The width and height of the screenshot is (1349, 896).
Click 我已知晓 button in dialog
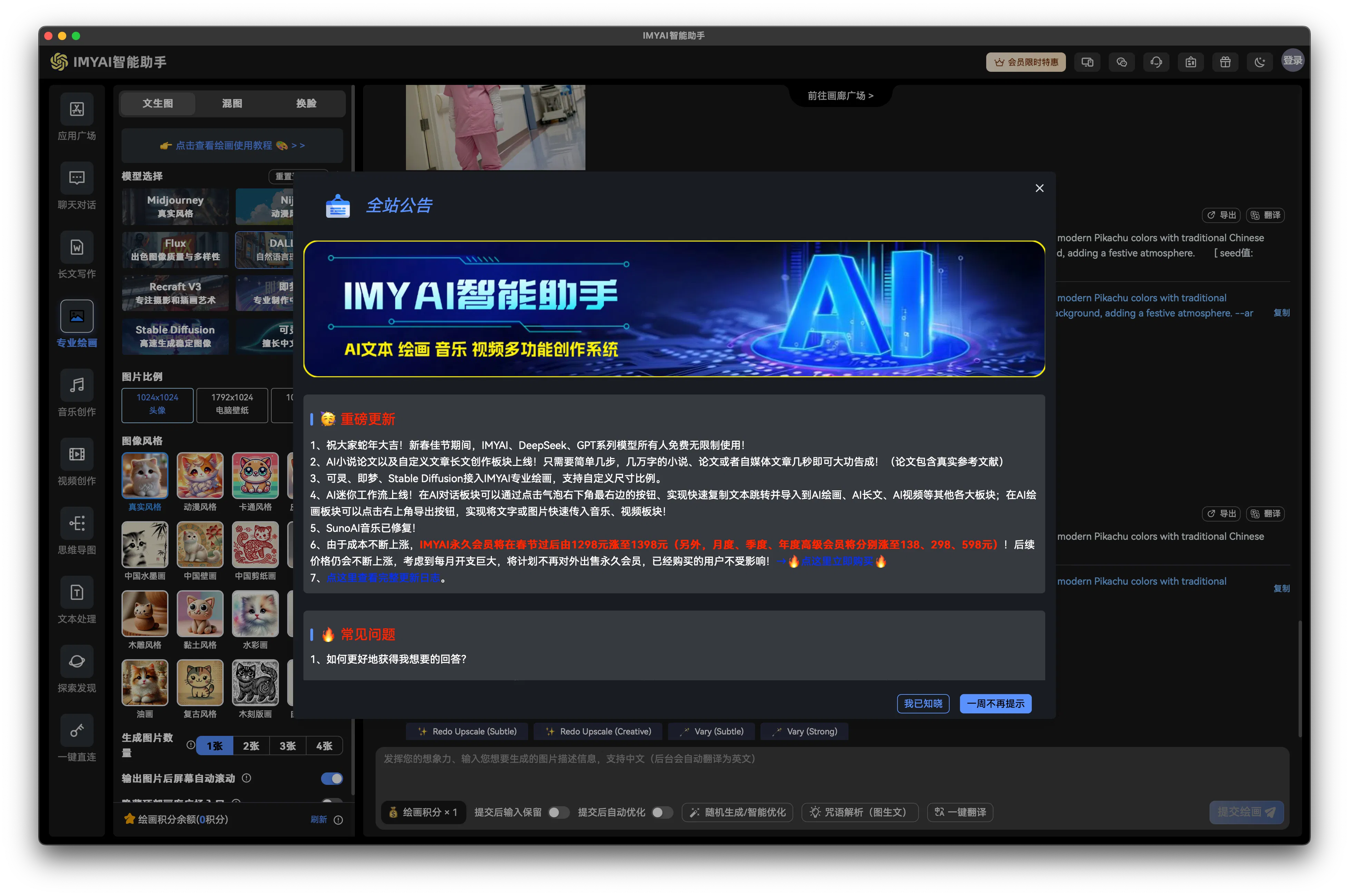(x=923, y=703)
